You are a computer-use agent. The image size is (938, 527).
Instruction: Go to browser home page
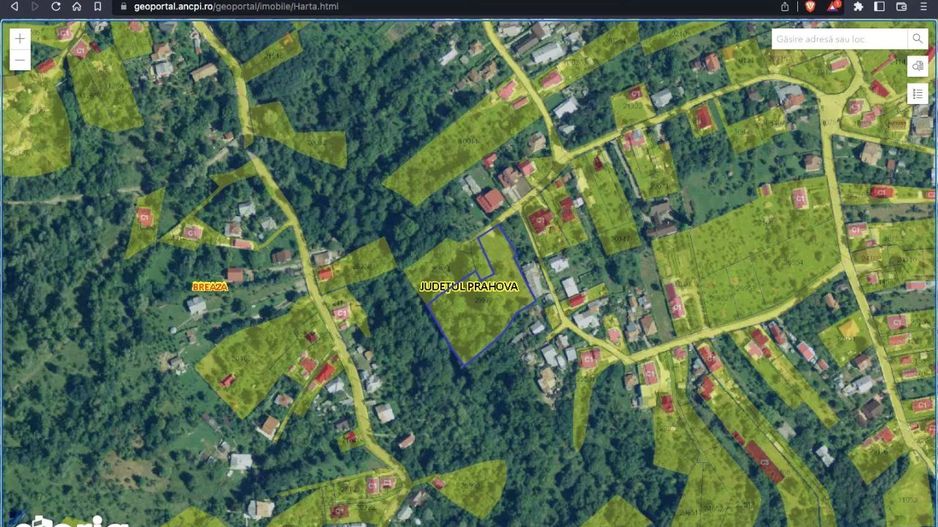(76, 6)
